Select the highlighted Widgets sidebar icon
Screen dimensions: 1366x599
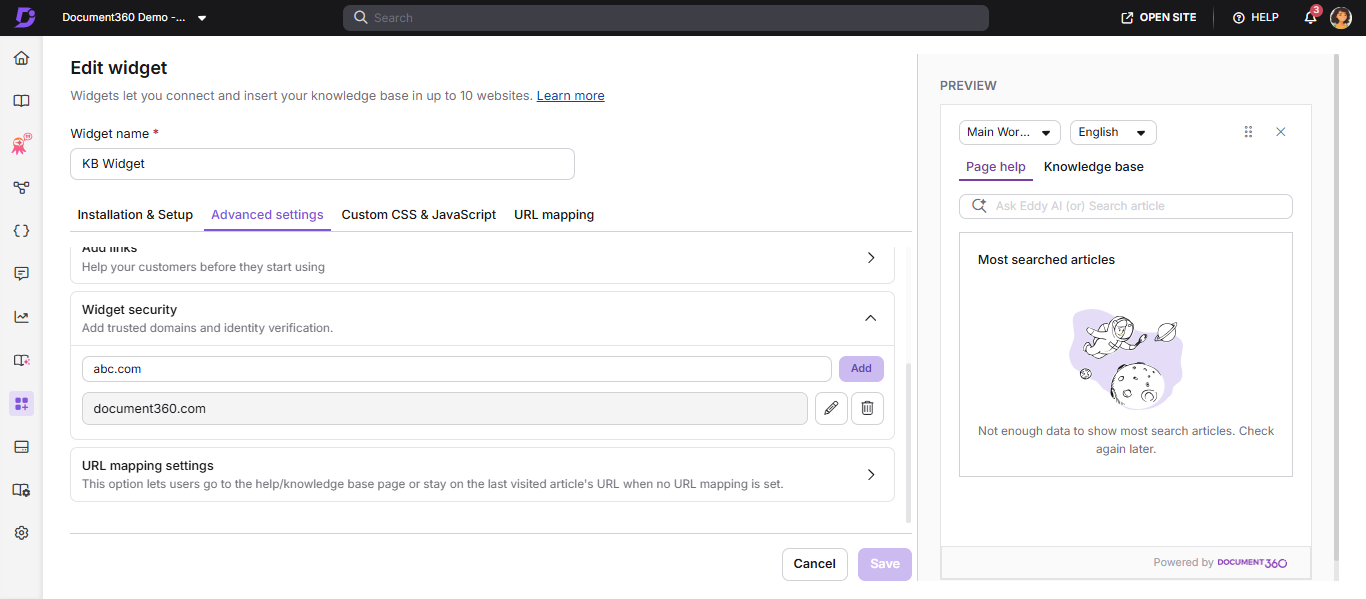pos(21,403)
